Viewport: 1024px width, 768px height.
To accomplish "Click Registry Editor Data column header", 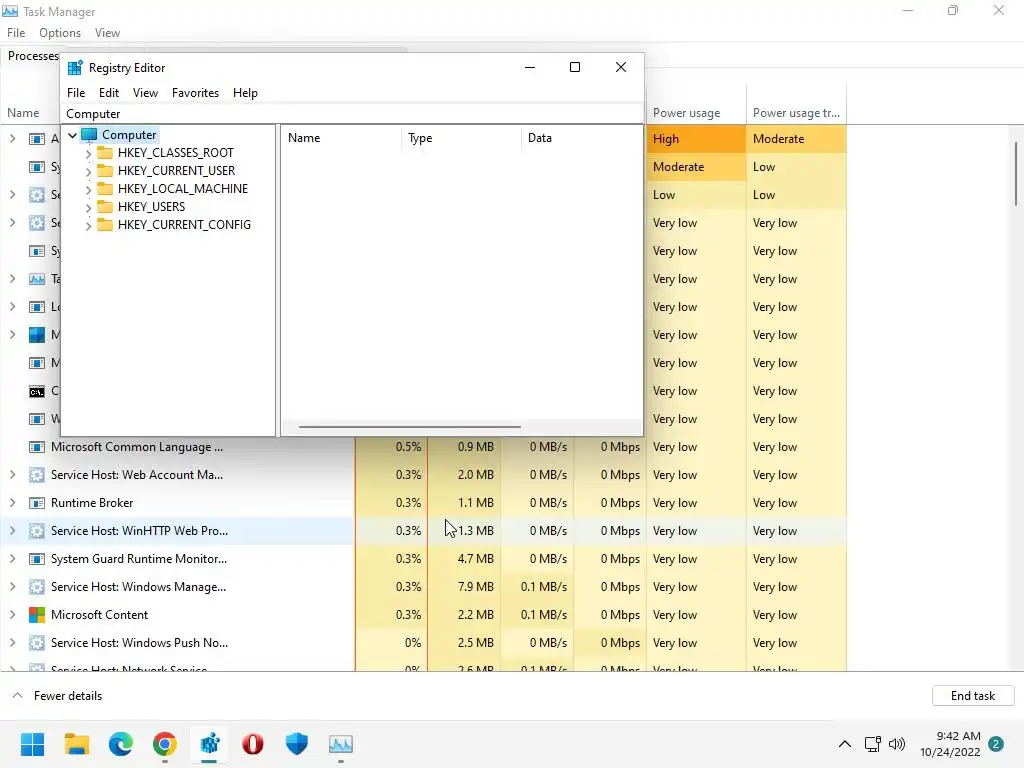I will (x=581, y=138).
